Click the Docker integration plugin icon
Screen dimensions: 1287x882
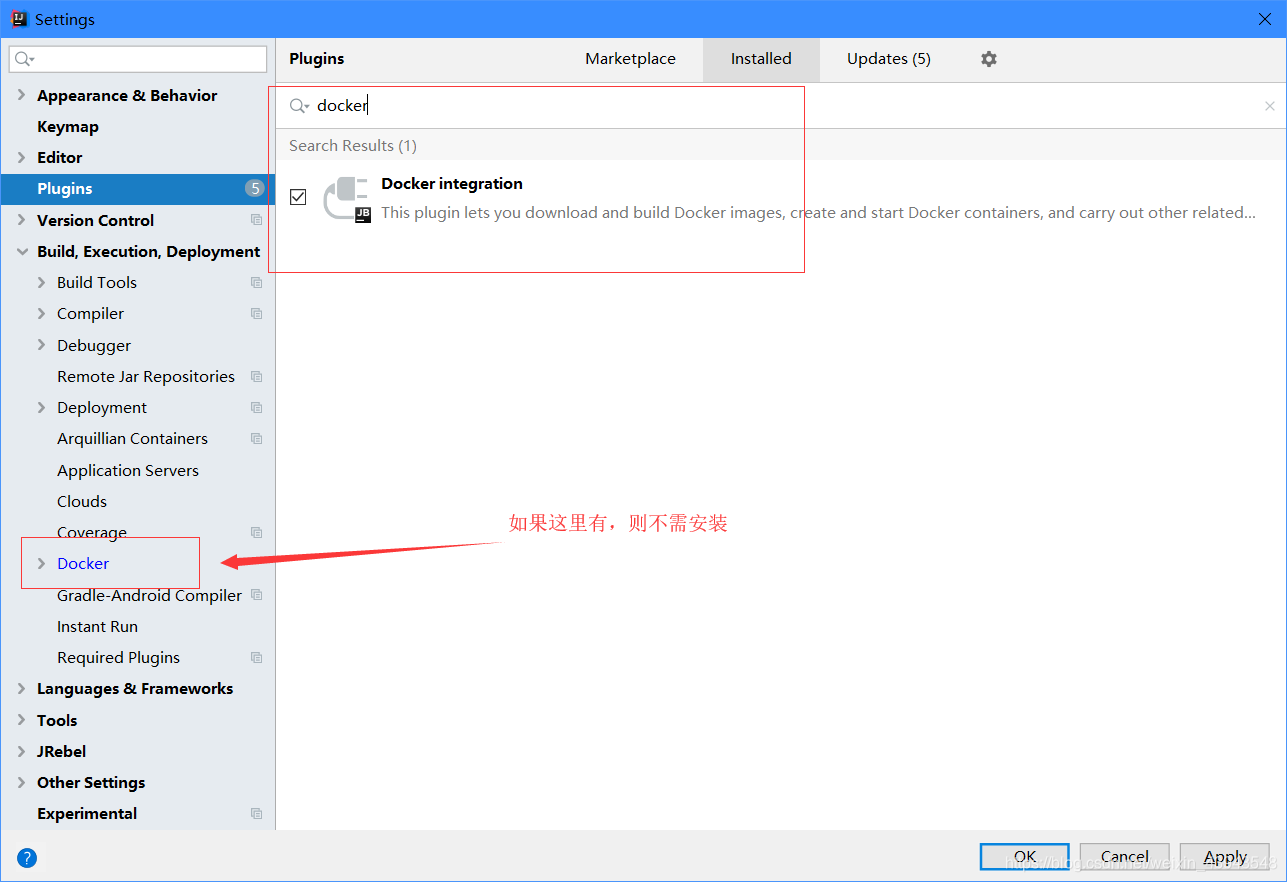347,199
